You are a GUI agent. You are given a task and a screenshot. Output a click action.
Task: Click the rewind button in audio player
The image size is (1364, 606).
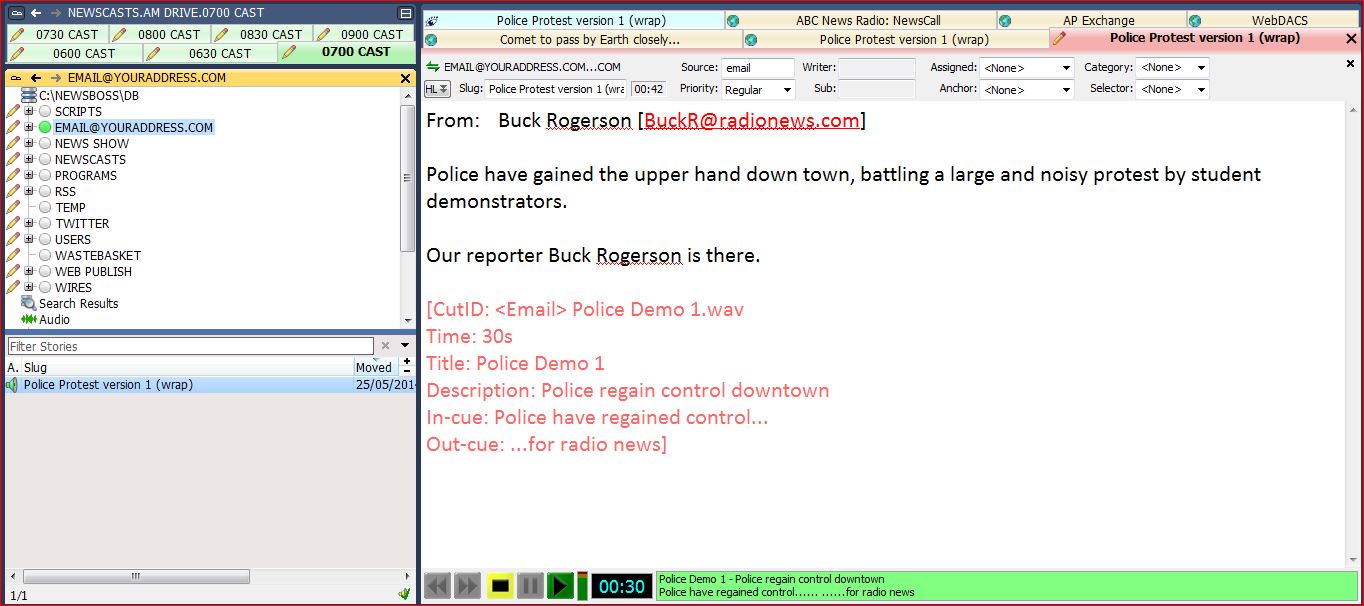click(x=437, y=586)
